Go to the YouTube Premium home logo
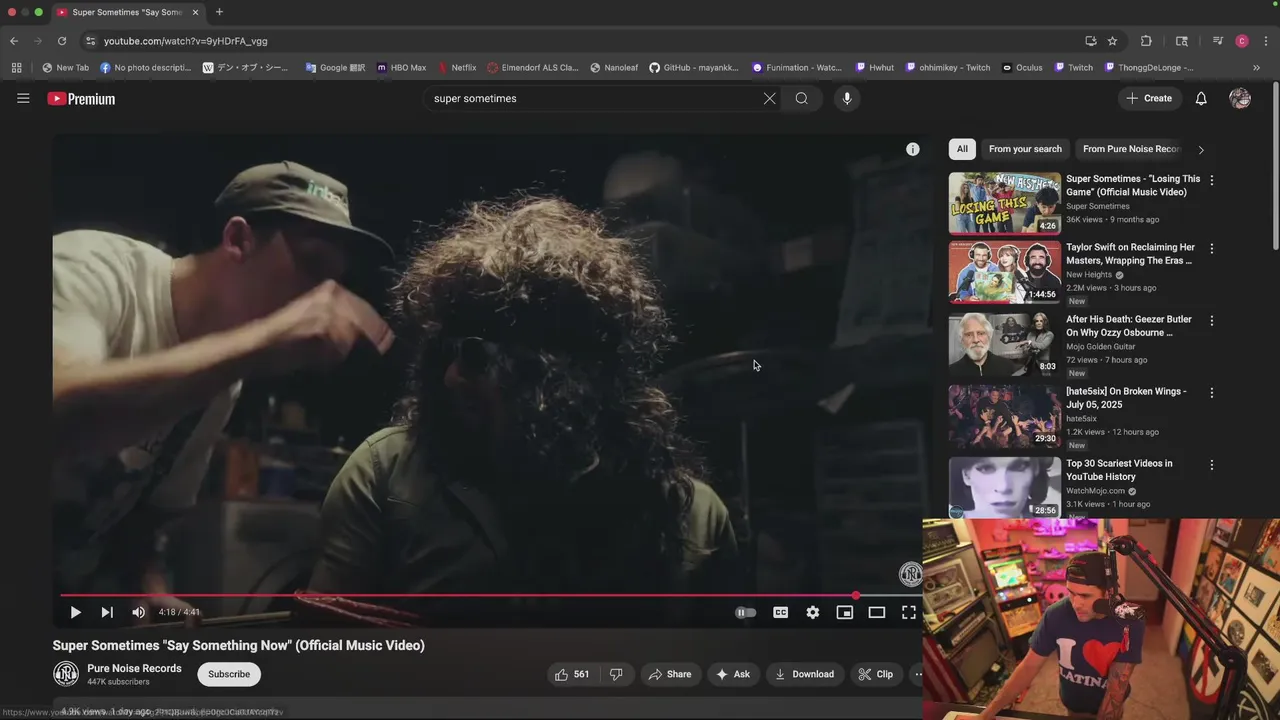Viewport: 1280px width, 720px height. [x=81, y=98]
